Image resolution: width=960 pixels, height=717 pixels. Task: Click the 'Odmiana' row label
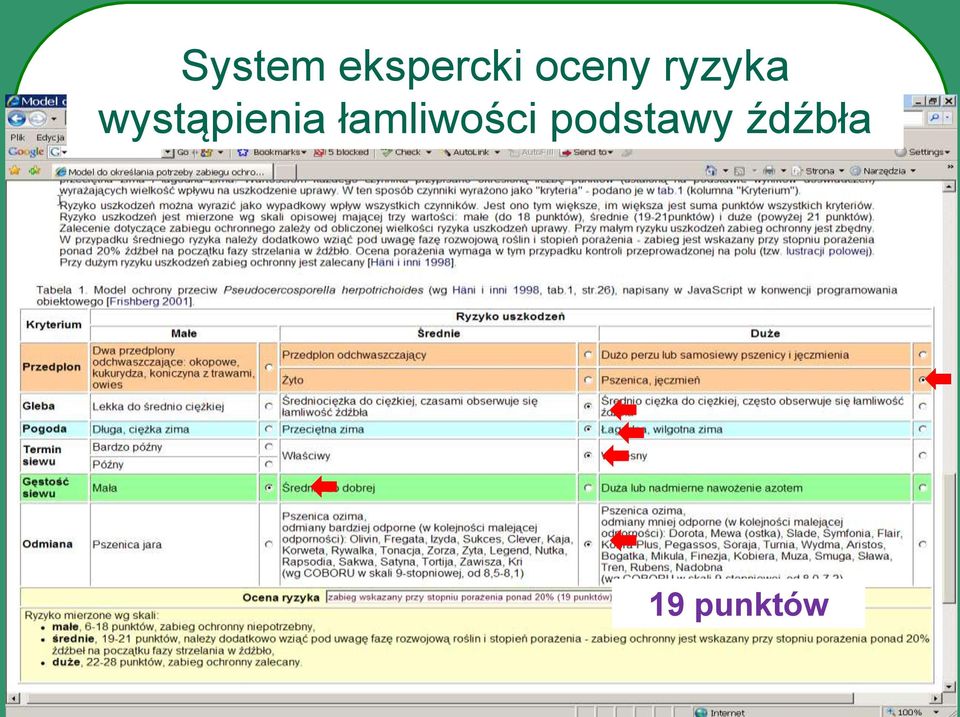click(47, 544)
